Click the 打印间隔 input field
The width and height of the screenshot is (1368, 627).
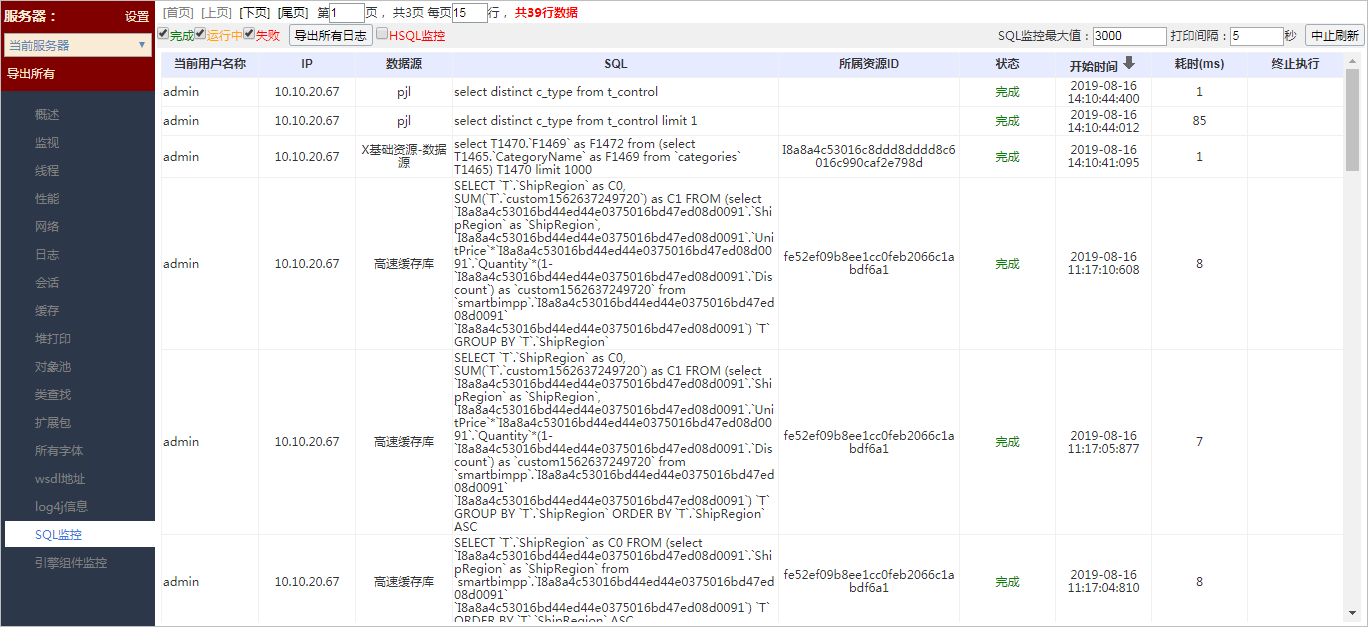1256,35
